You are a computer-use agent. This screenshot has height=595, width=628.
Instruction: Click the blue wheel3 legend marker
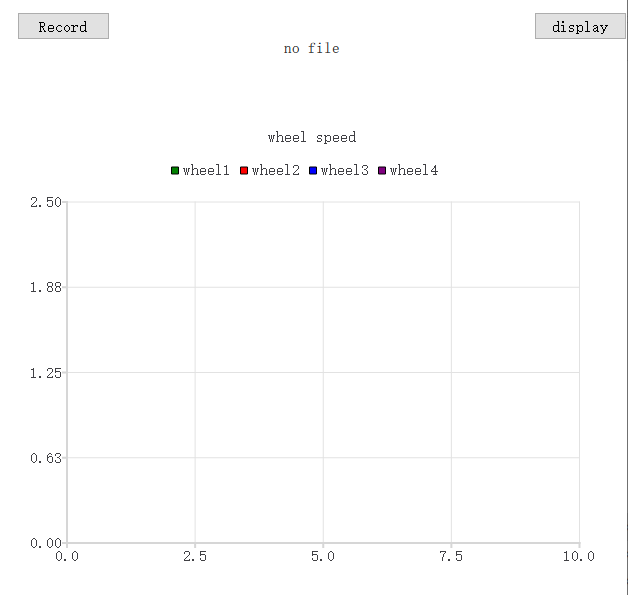(x=313, y=171)
